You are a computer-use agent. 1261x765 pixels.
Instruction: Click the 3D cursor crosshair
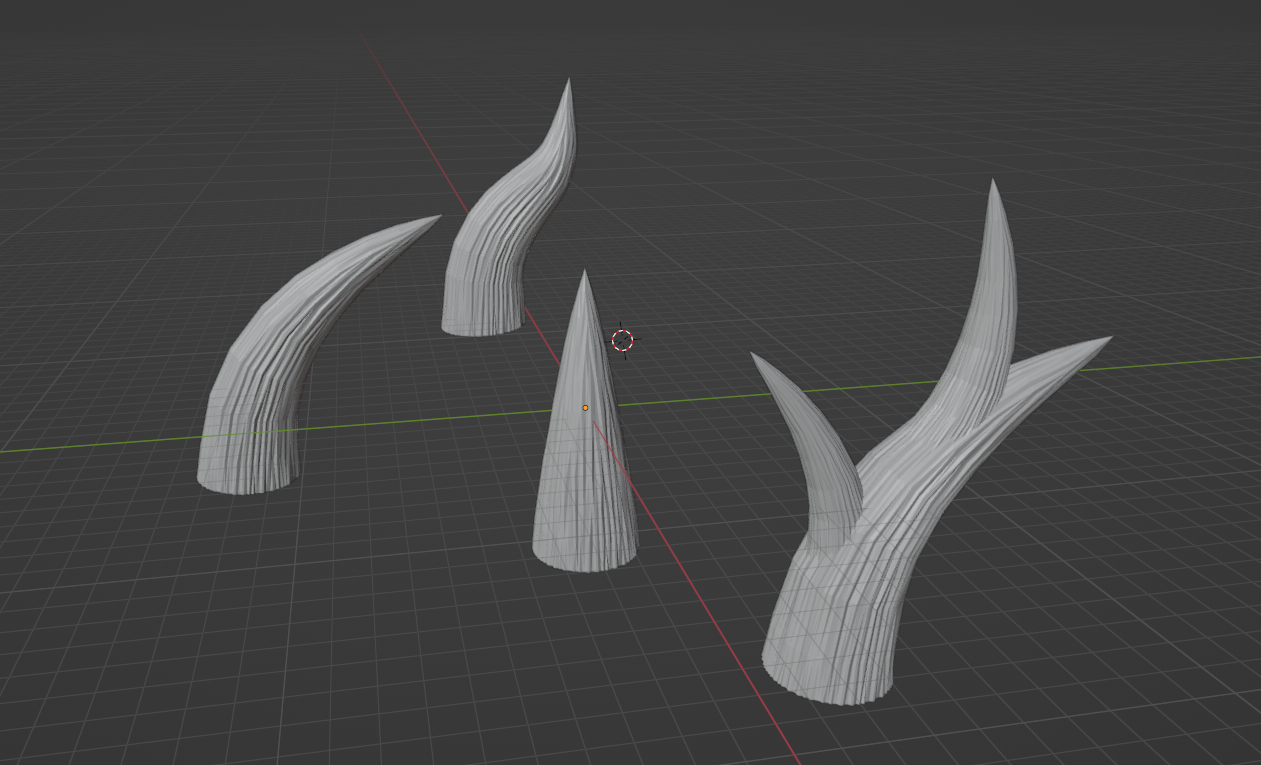click(622, 341)
